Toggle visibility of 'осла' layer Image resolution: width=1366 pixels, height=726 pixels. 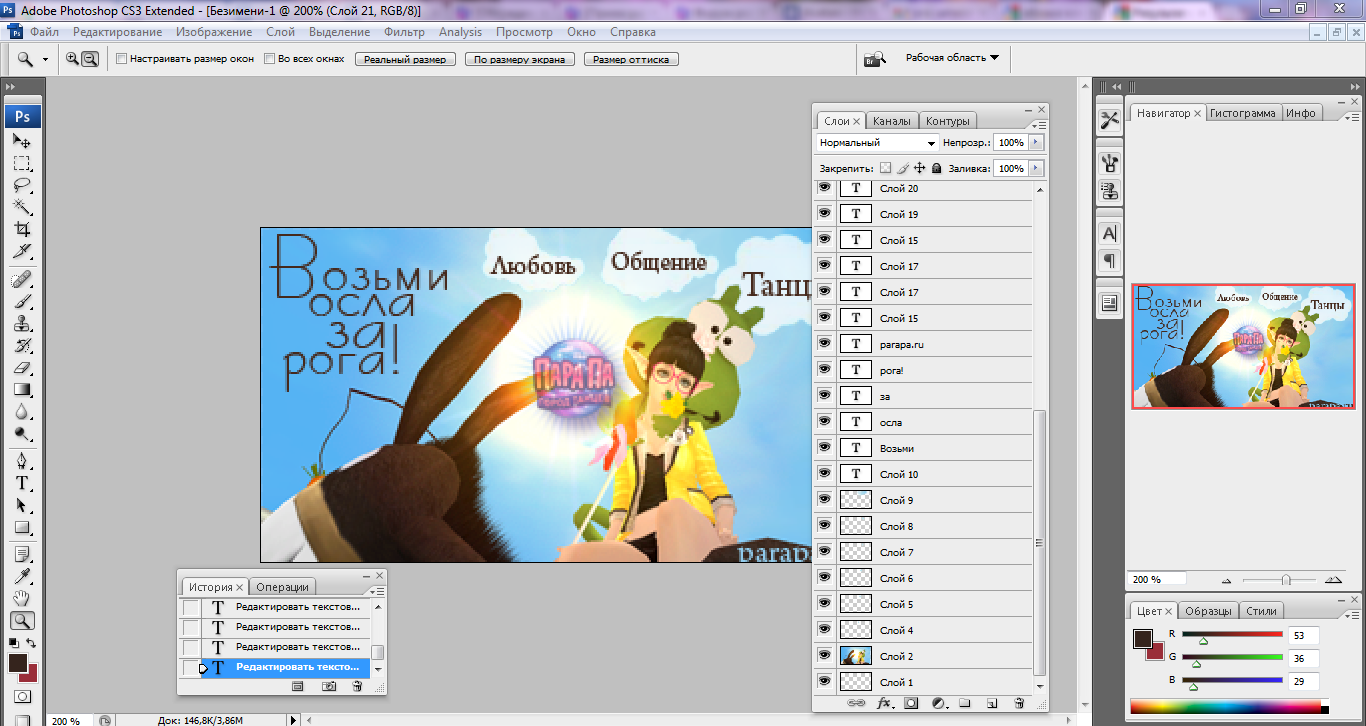tap(824, 422)
